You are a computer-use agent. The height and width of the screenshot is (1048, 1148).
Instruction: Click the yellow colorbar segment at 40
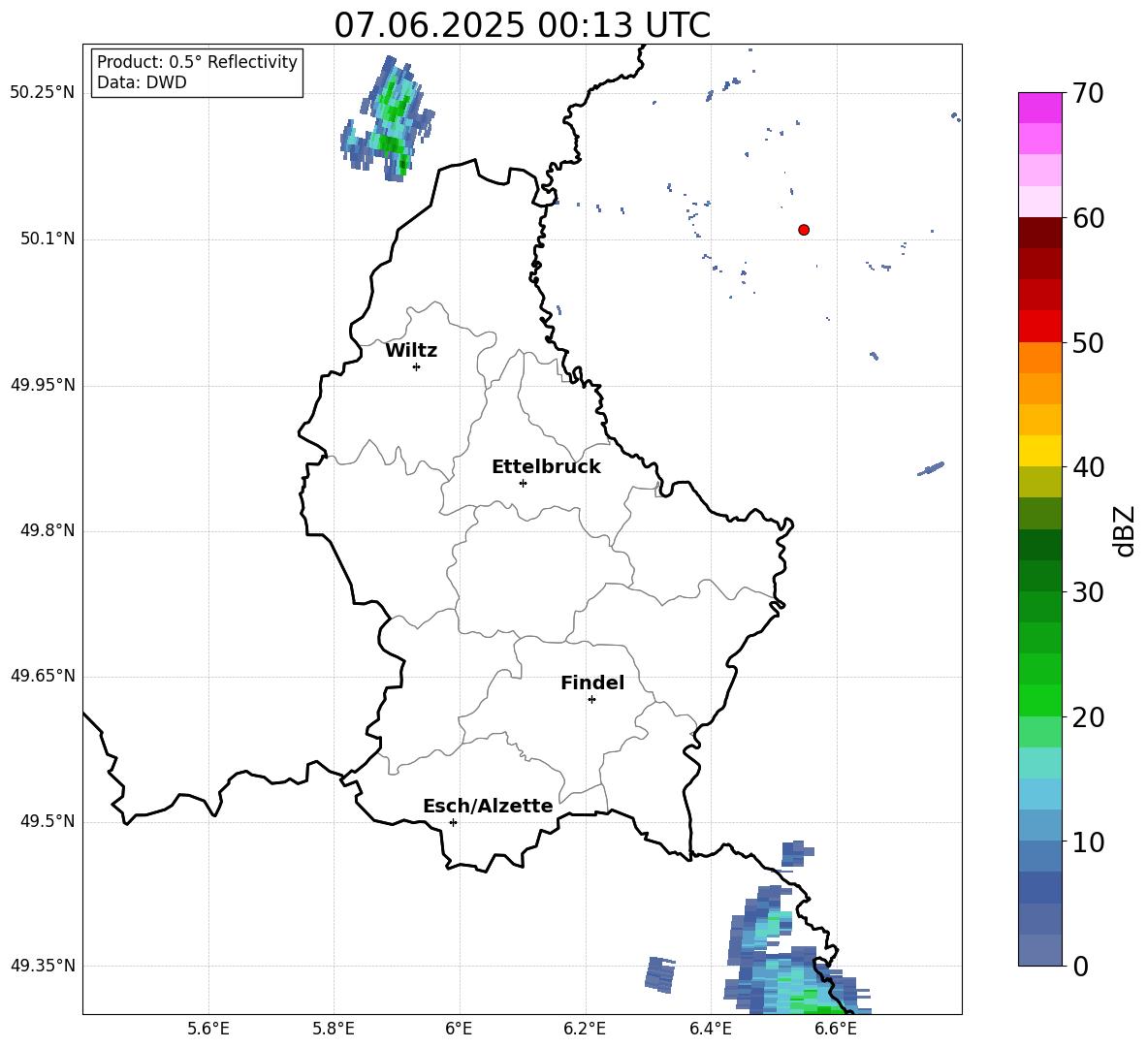[1040, 451]
